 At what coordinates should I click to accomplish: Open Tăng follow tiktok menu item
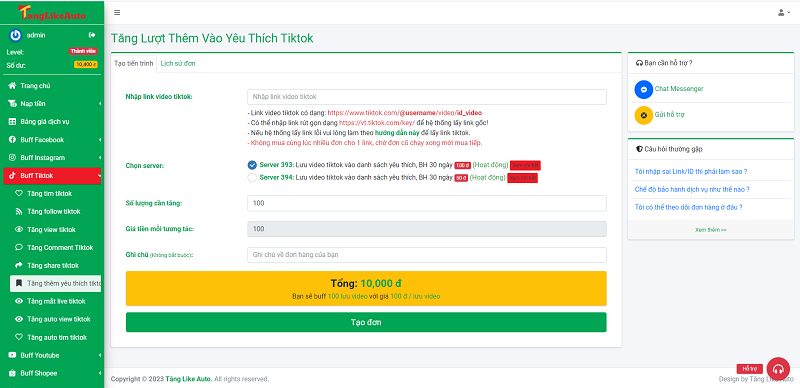(x=54, y=211)
